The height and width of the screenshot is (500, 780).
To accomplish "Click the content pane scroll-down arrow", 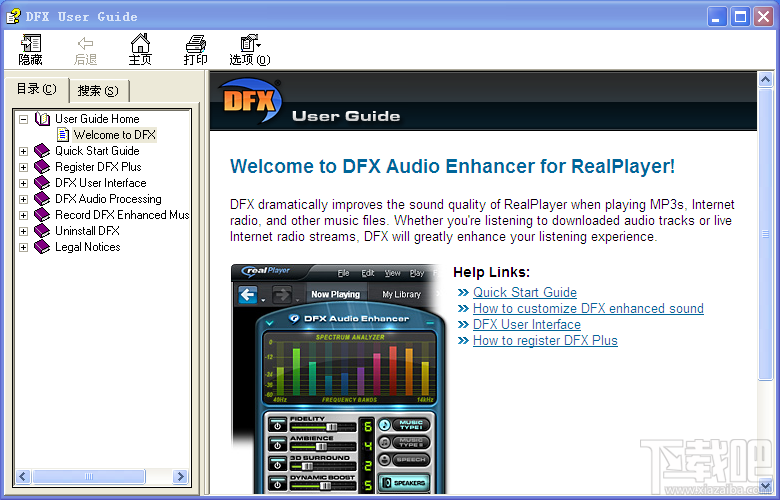I will [x=765, y=486].
